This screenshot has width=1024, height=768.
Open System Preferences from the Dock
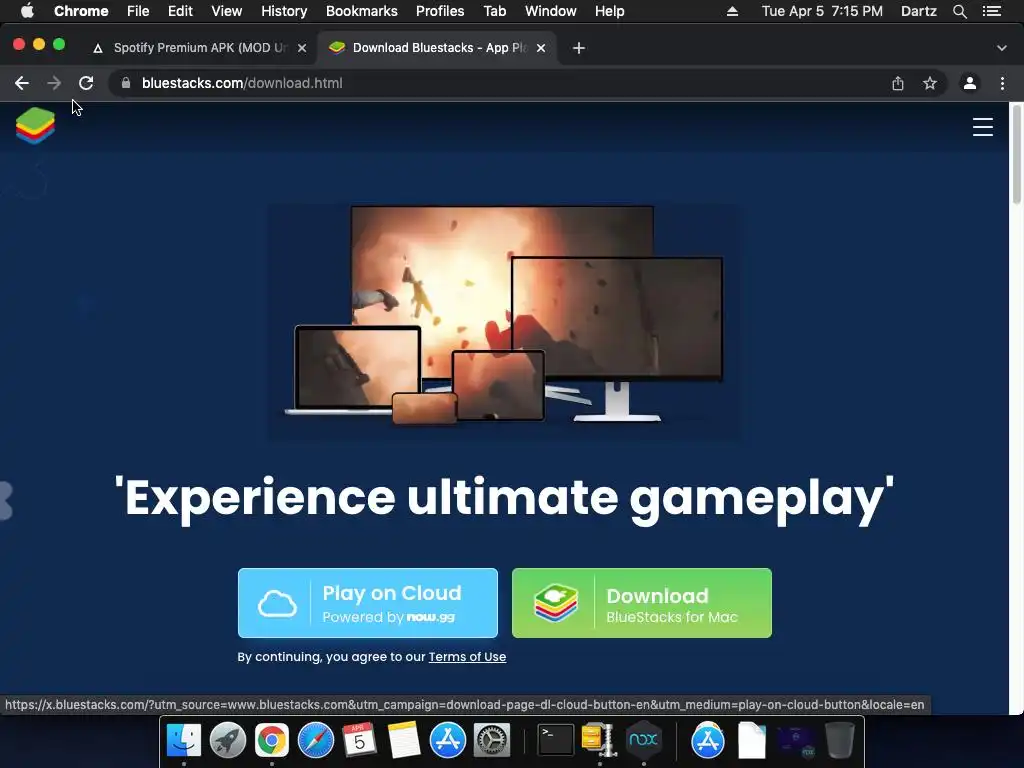(491, 741)
